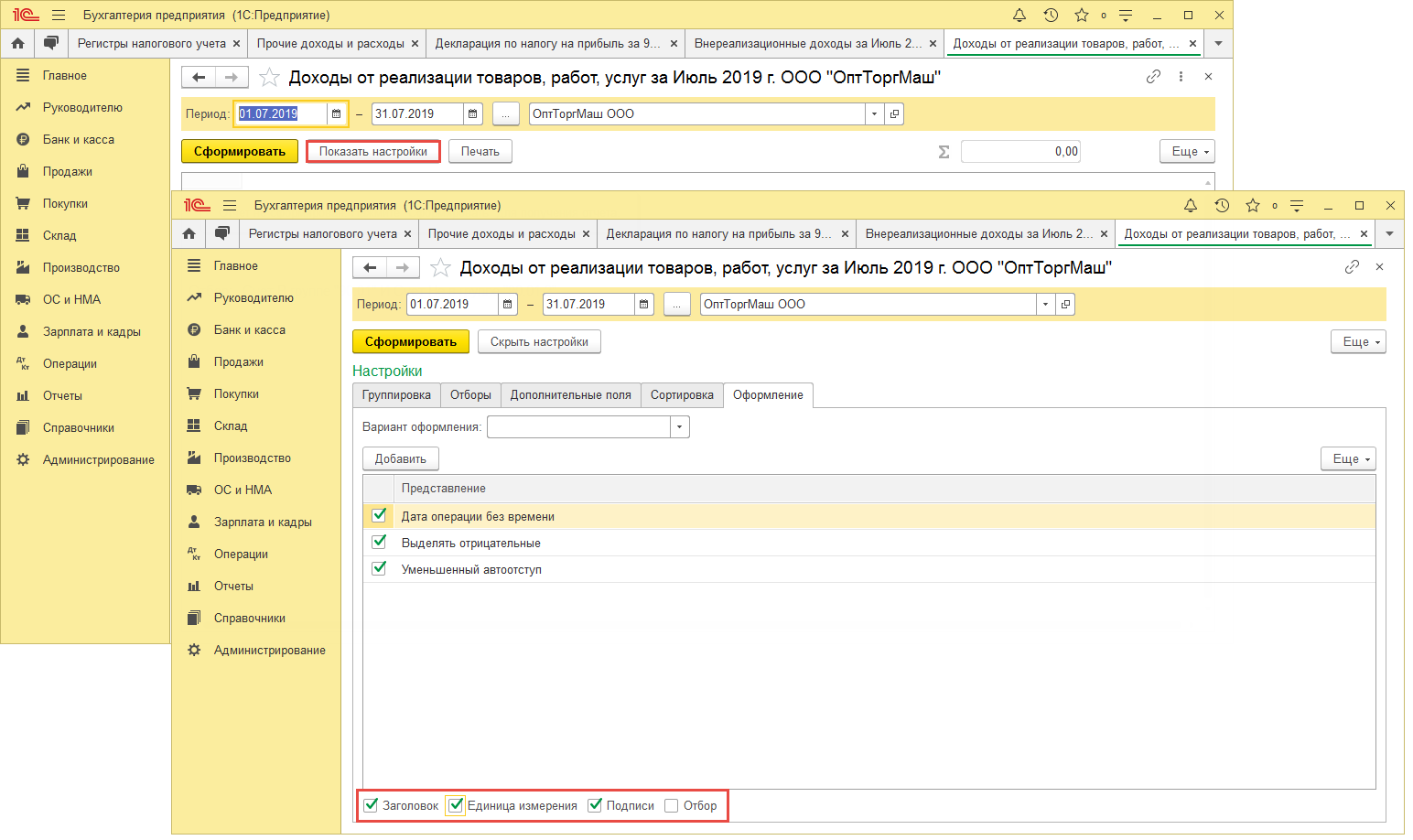Open calendar for start date in front window
Viewport: 1413px width, 840px height.
(x=508, y=305)
